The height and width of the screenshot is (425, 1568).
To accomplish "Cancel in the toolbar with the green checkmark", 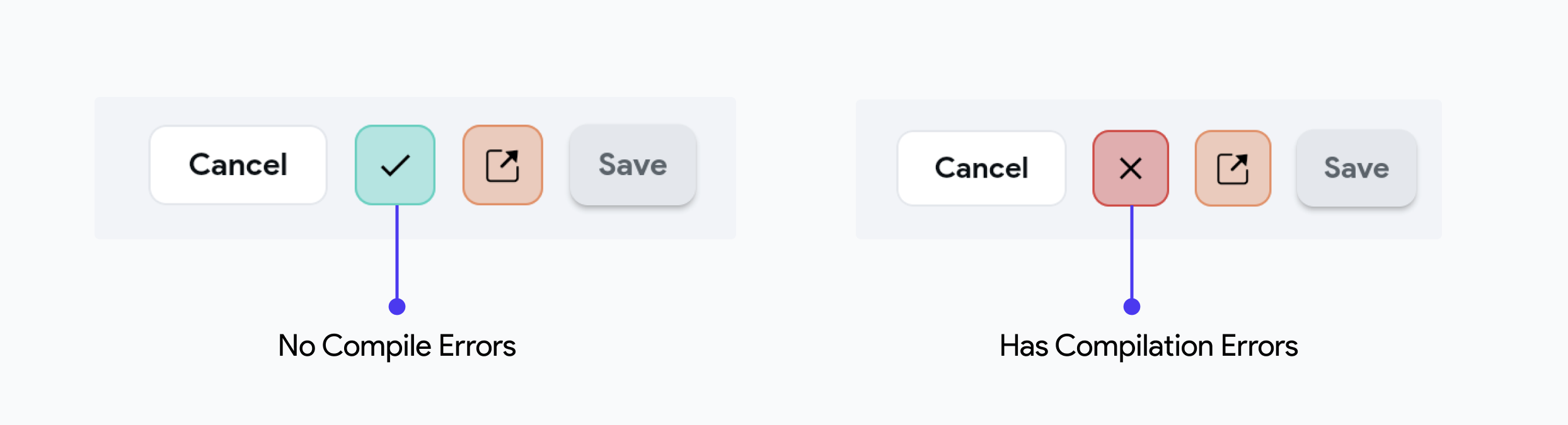I will (238, 165).
